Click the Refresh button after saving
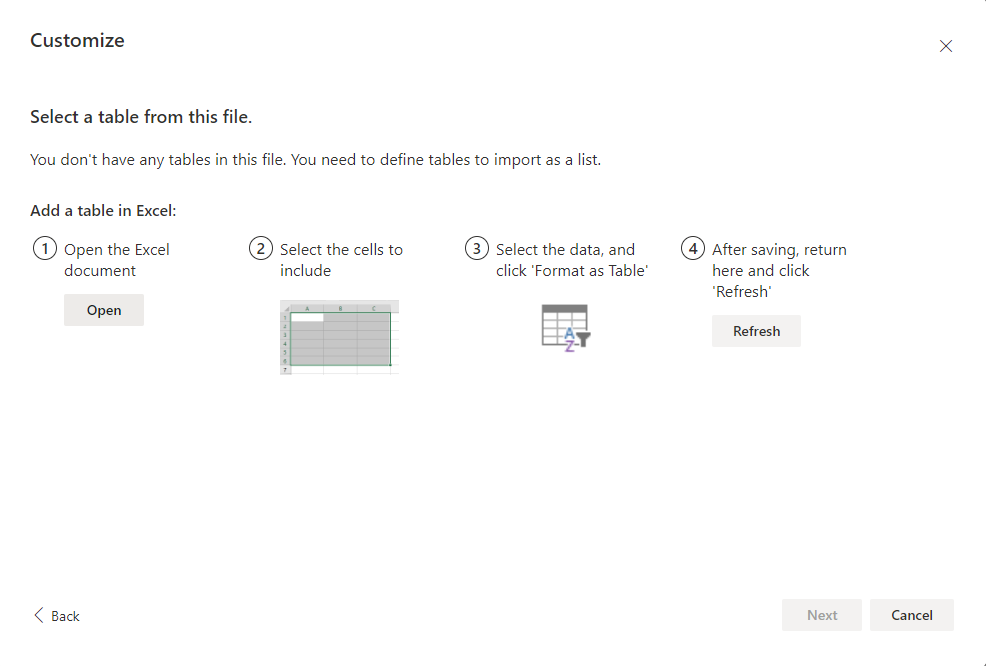The image size is (986, 666). (756, 330)
